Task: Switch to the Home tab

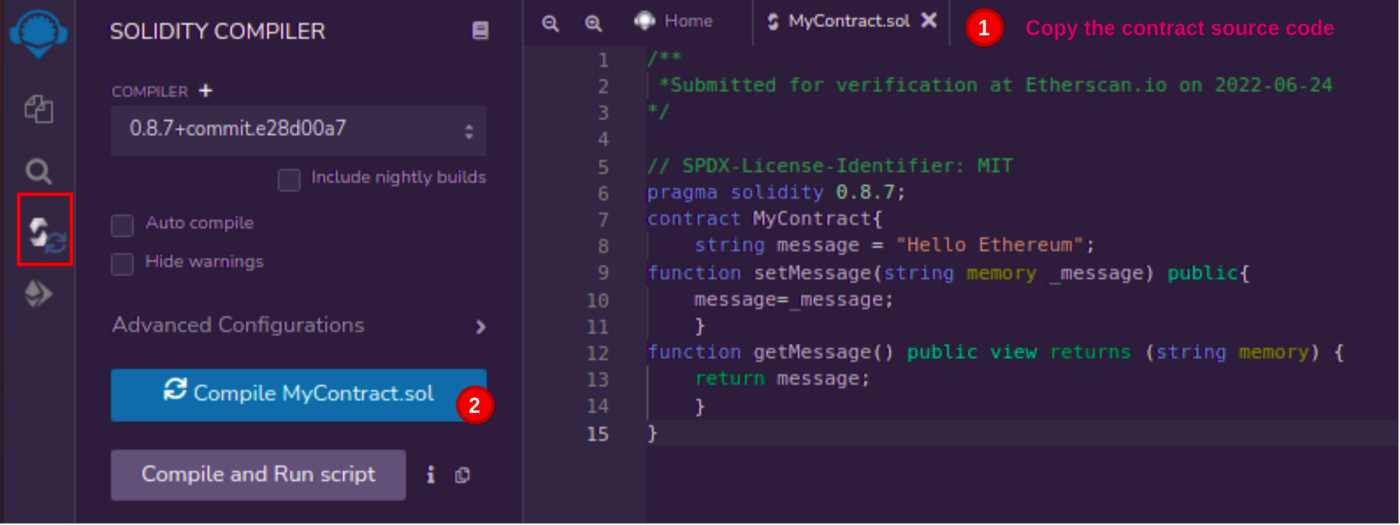Action: pos(675,21)
